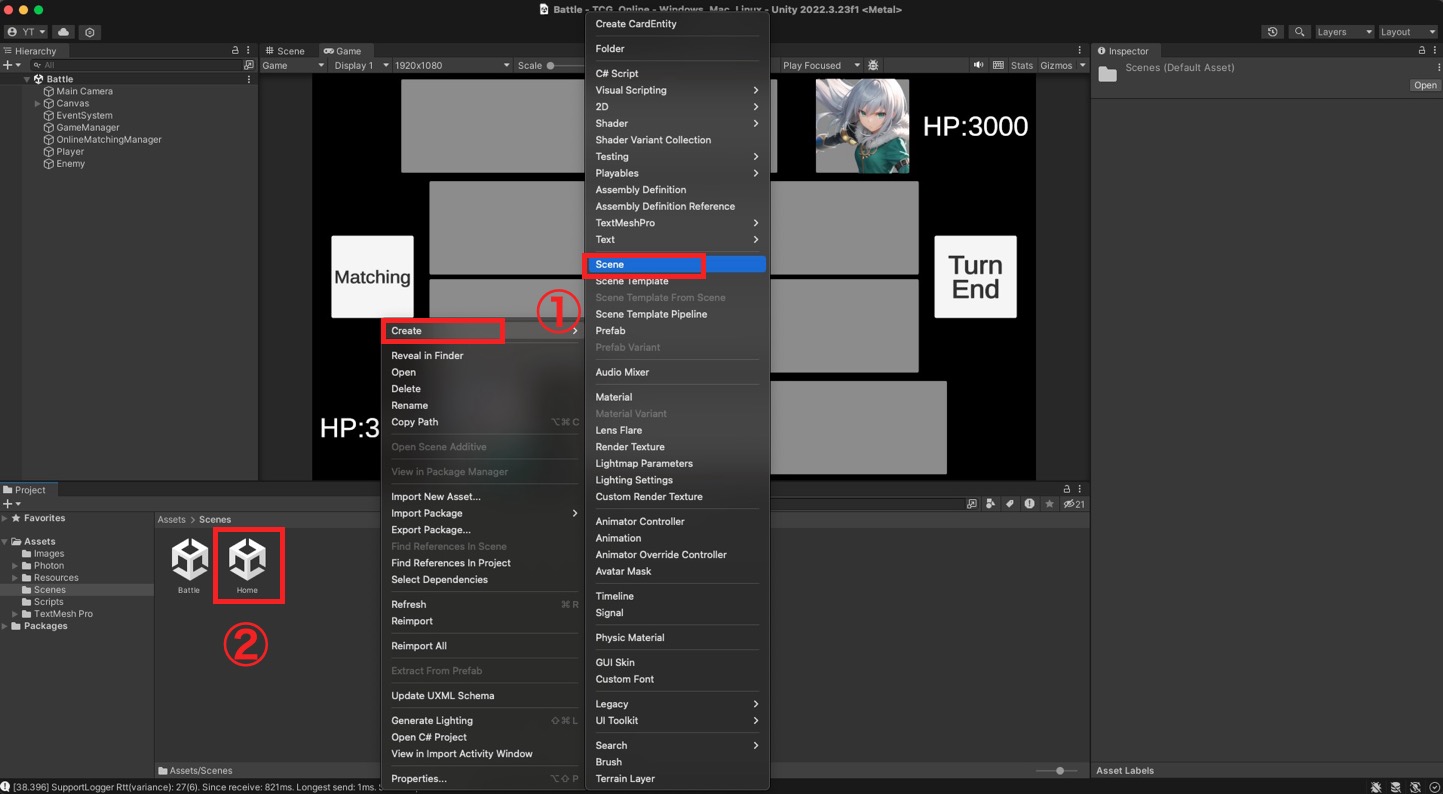The height and width of the screenshot is (794, 1443).
Task: Expand the Canvas object in Hierarchy
Action: (x=38, y=103)
